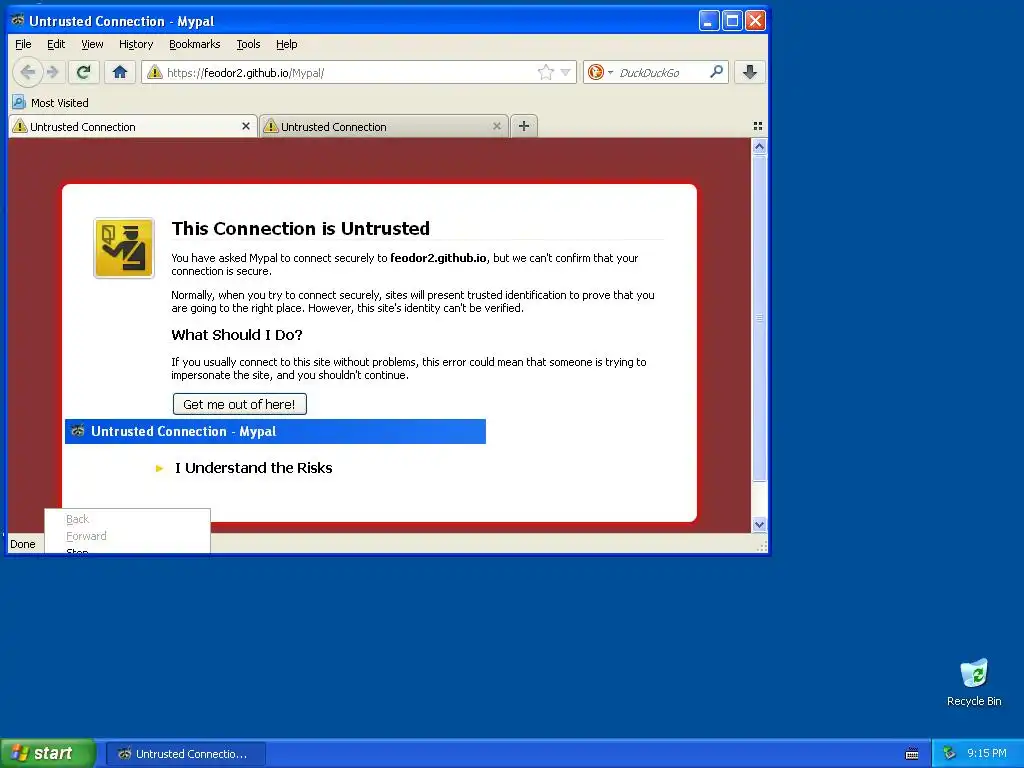1024x768 pixels.
Task: Go back with the Back arrow button
Action: tap(27, 72)
